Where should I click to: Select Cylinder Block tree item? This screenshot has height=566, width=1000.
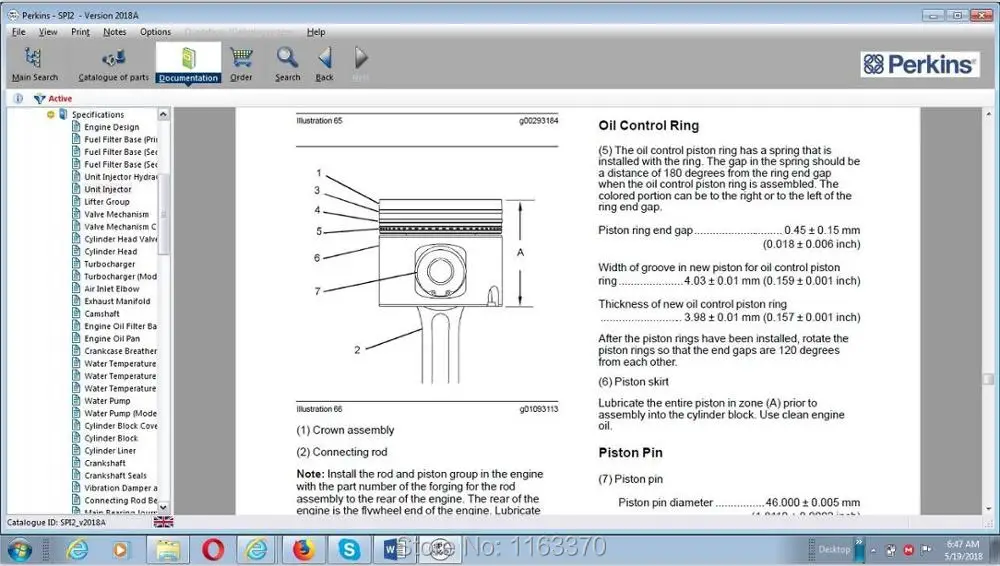pos(111,438)
